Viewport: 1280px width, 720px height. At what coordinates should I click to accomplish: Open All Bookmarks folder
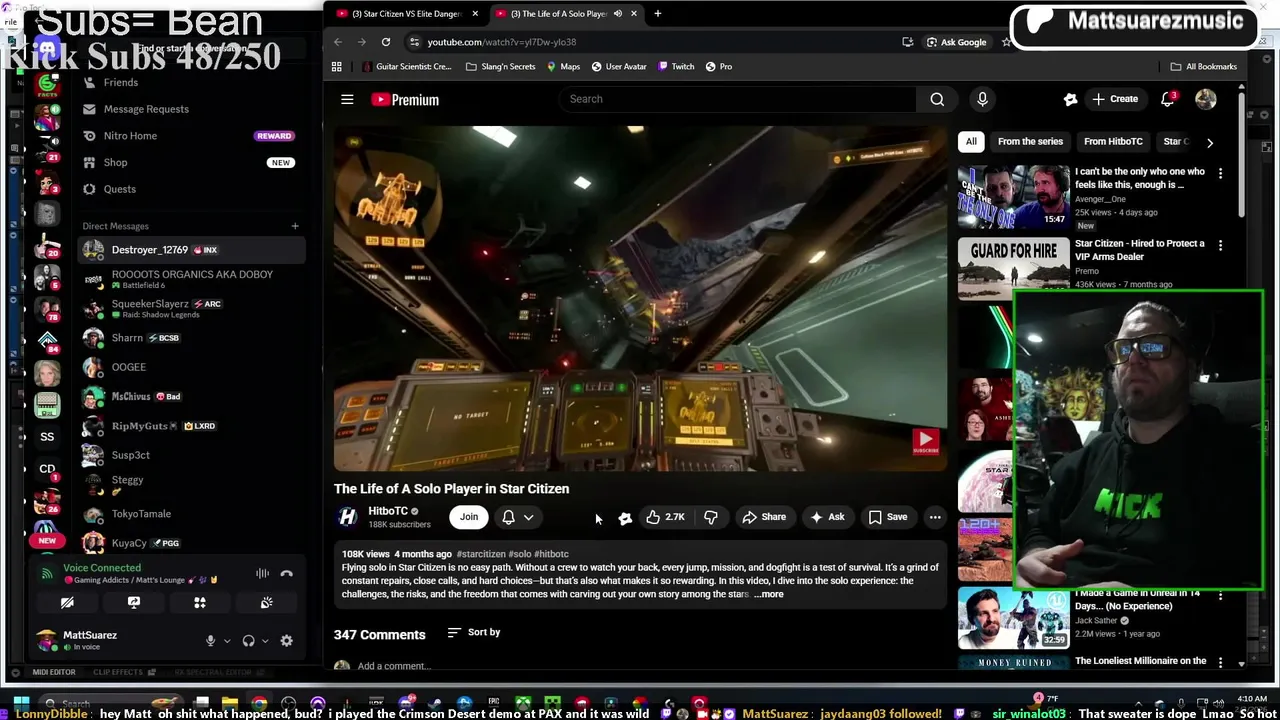[1204, 66]
